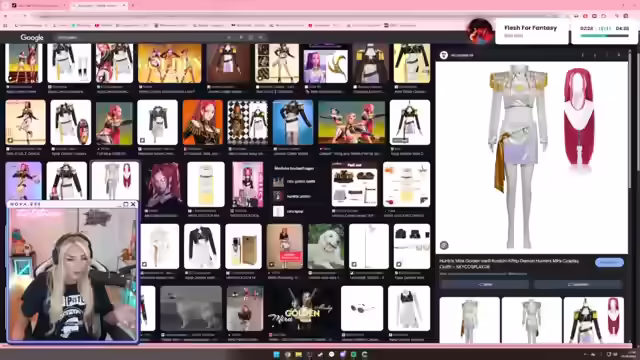
Task: Click the blue Visit button
Action: pos(609,262)
